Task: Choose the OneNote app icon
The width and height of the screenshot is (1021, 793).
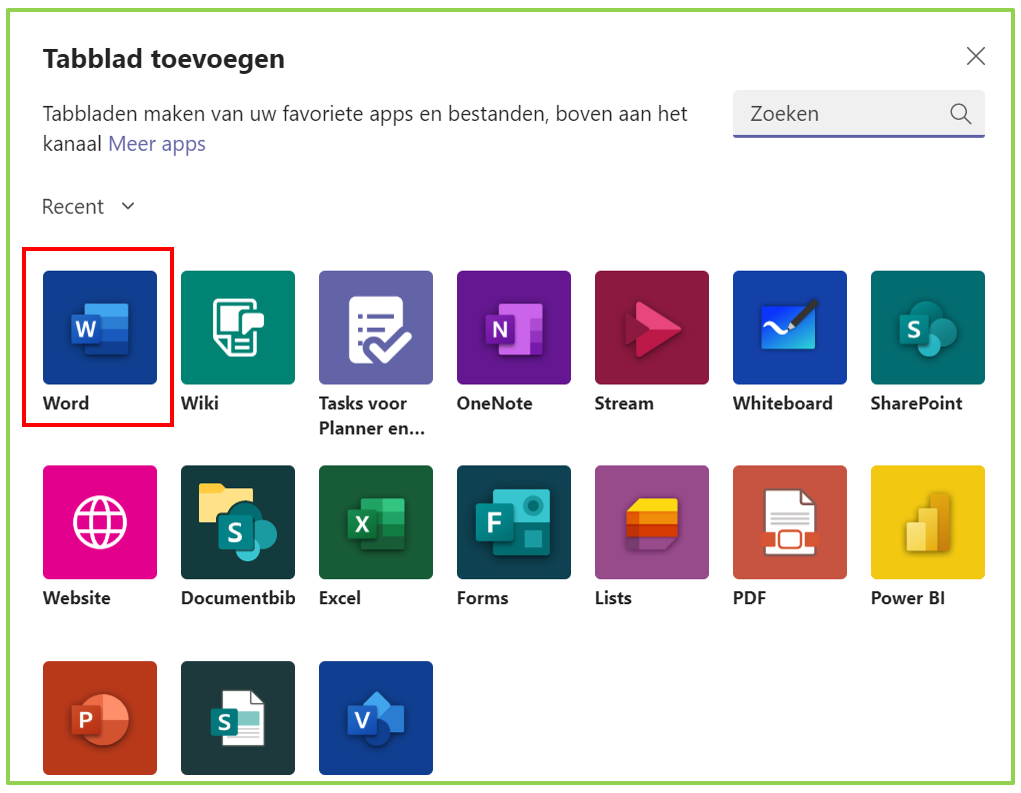Action: (514, 327)
